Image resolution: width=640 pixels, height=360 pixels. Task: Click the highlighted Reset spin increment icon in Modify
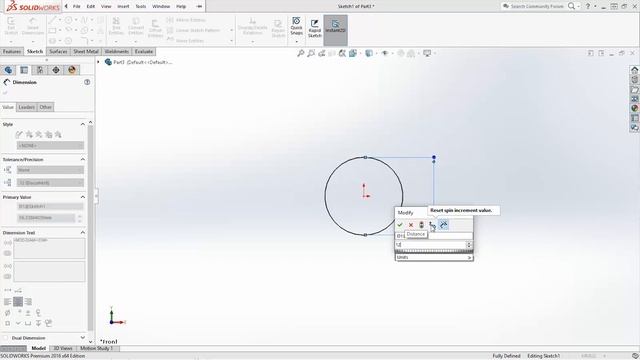tap(444, 224)
